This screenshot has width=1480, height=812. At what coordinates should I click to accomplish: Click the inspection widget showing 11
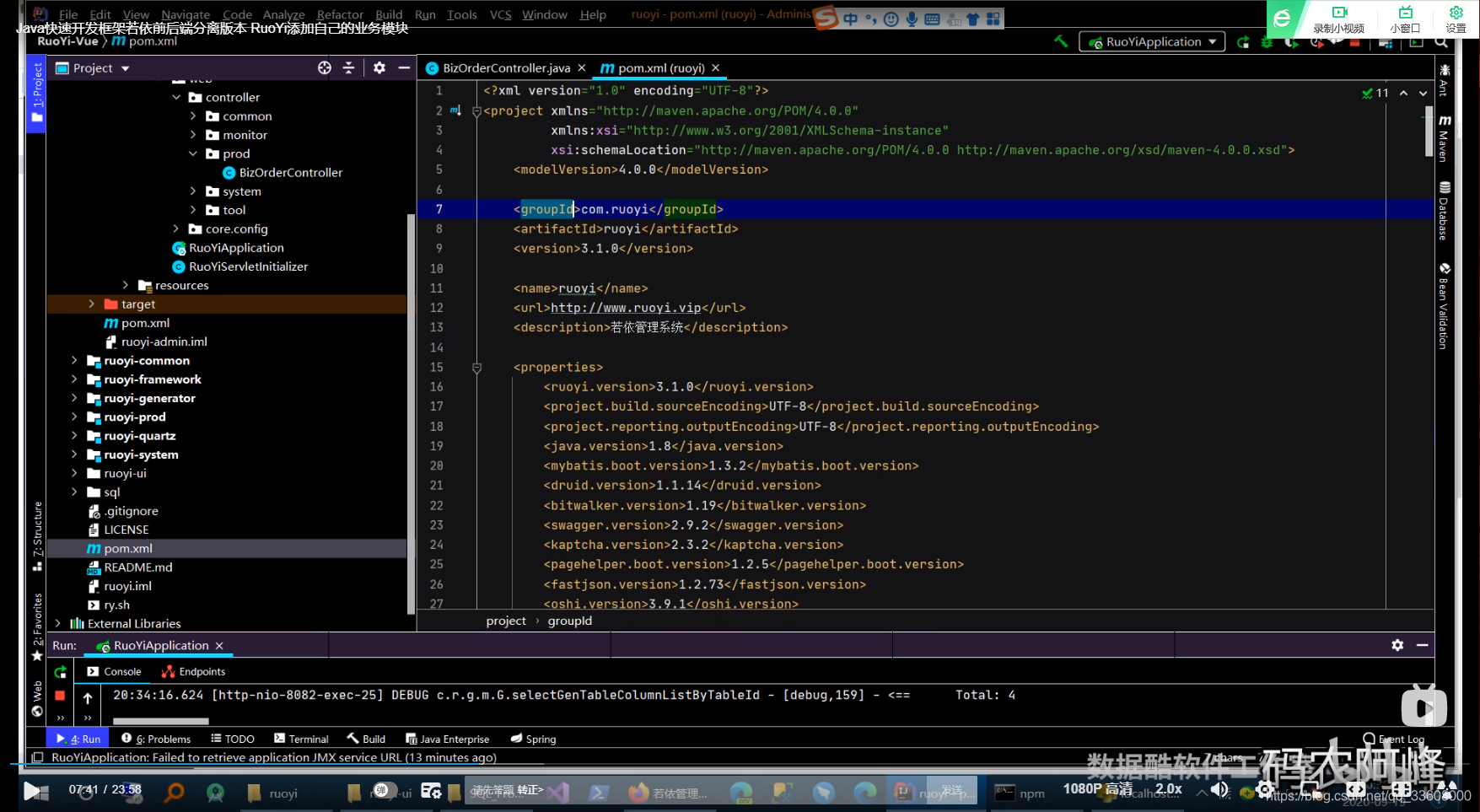pos(1375,93)
